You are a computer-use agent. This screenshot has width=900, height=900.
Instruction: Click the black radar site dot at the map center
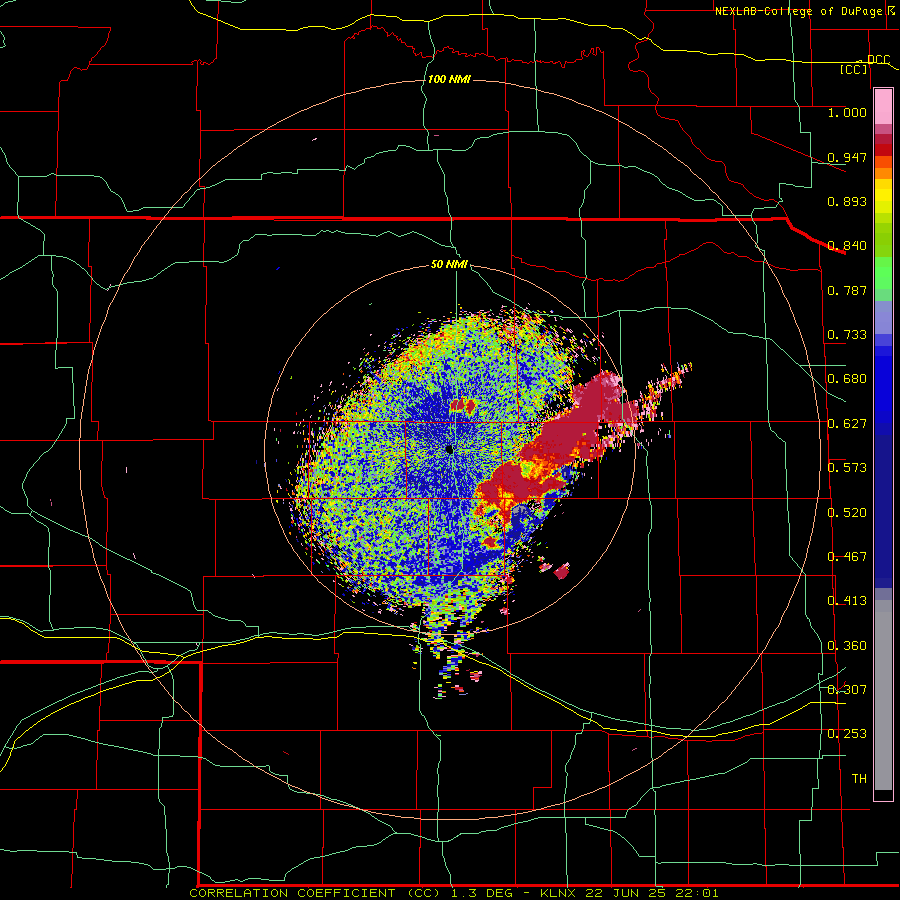[x=449, y=449]
